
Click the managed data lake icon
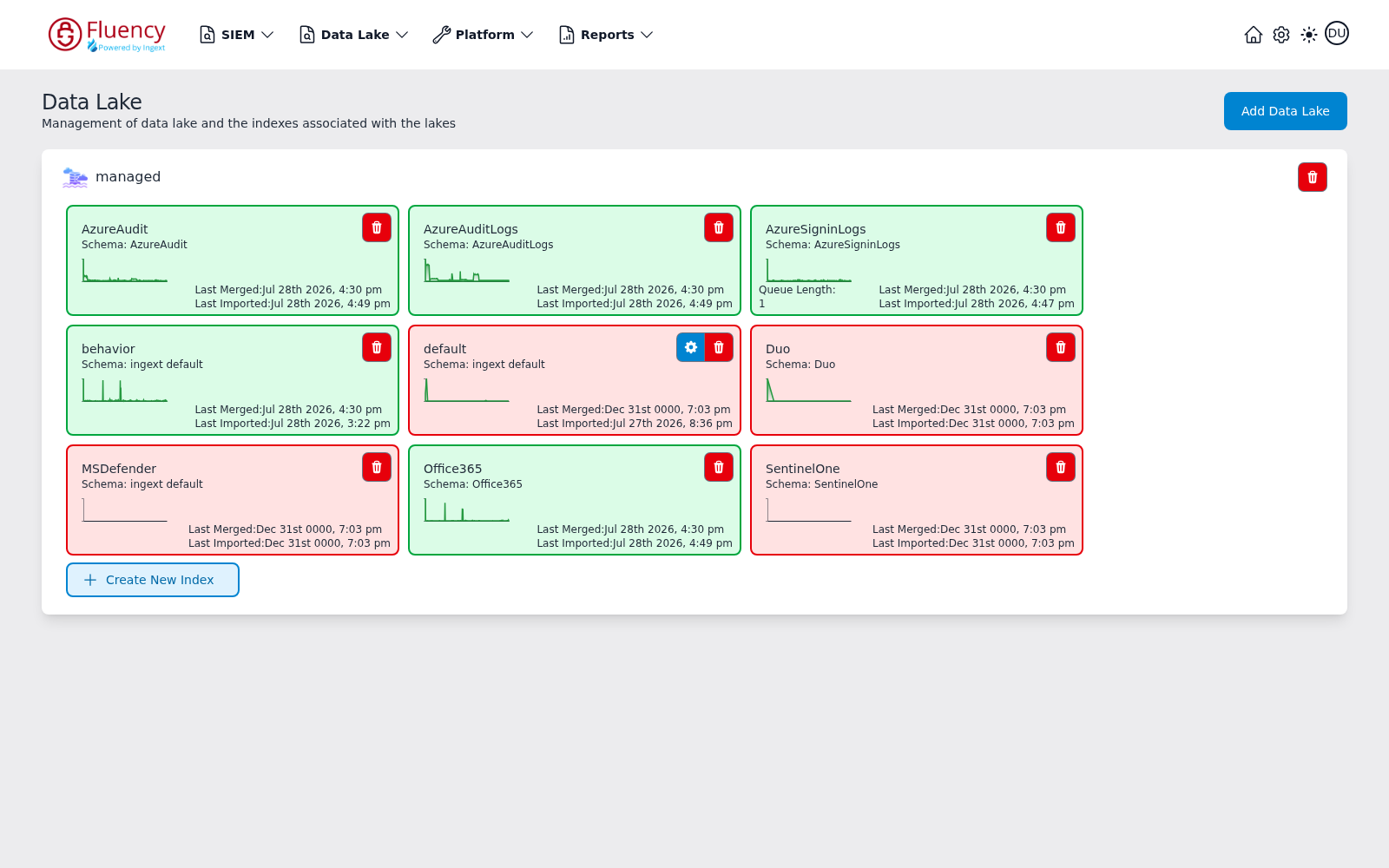click(x=76, y=177)
